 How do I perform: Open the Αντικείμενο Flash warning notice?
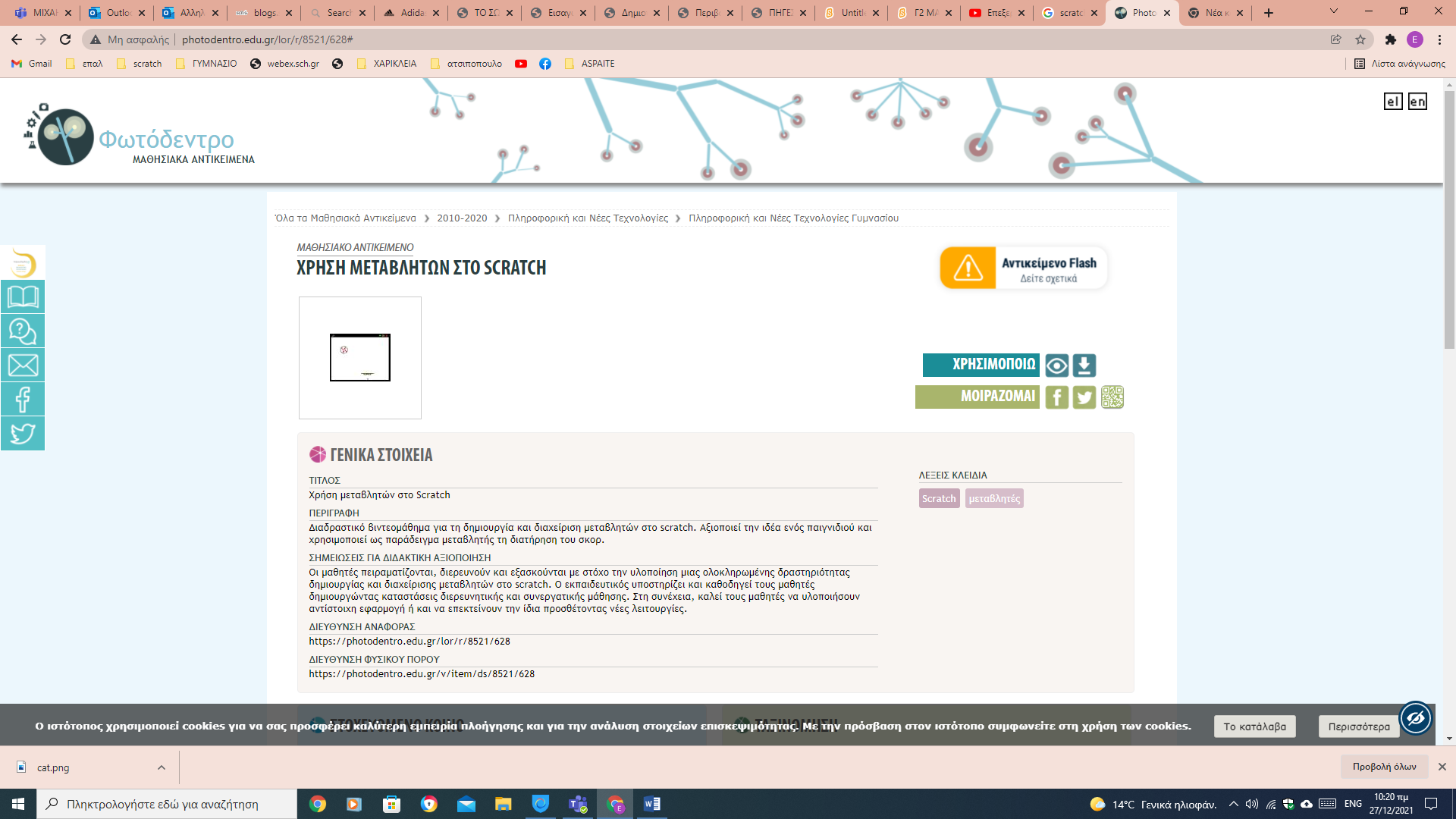click(1024, 268)
